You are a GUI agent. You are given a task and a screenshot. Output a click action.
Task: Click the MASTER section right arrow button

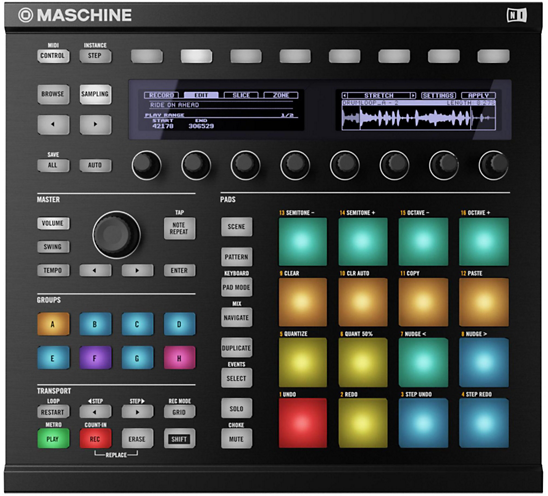pos(137,271)
